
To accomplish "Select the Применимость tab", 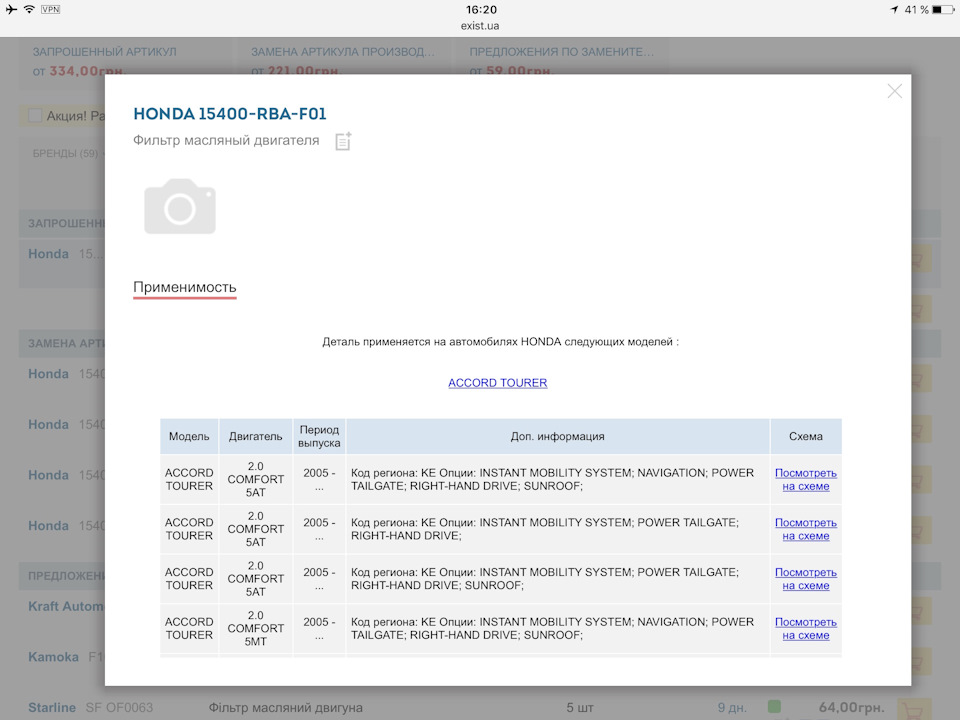I will pyautogui.click(x=185, y=287).
